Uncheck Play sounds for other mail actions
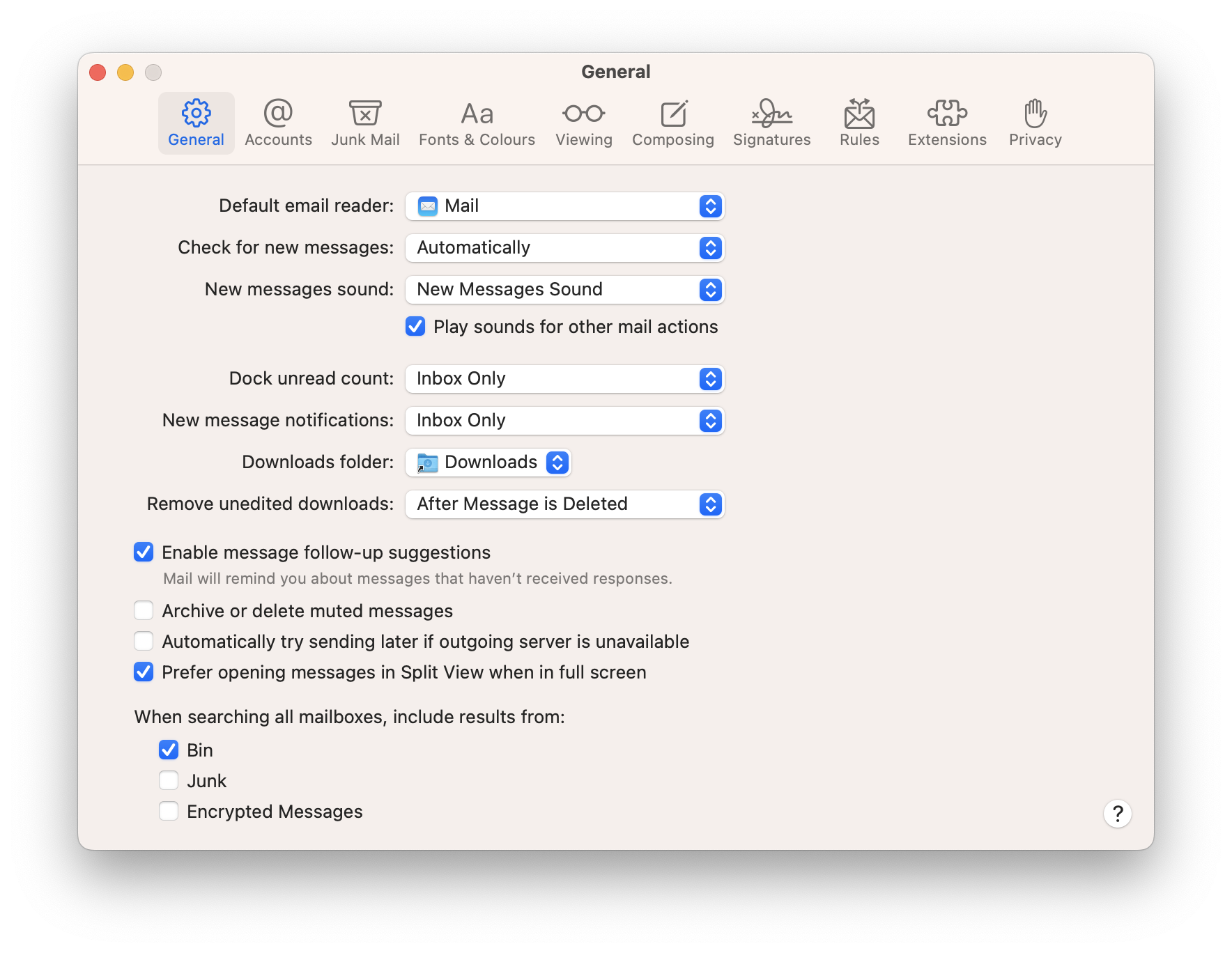Screen dimensions: 1232x953 [415, 326]
